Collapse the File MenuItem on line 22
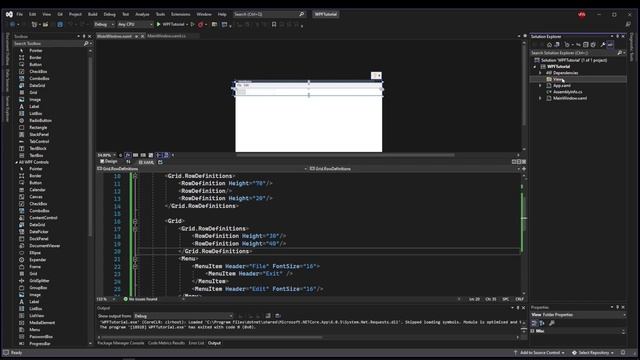This screenshot has height=360, width=640. click(135, 267)
